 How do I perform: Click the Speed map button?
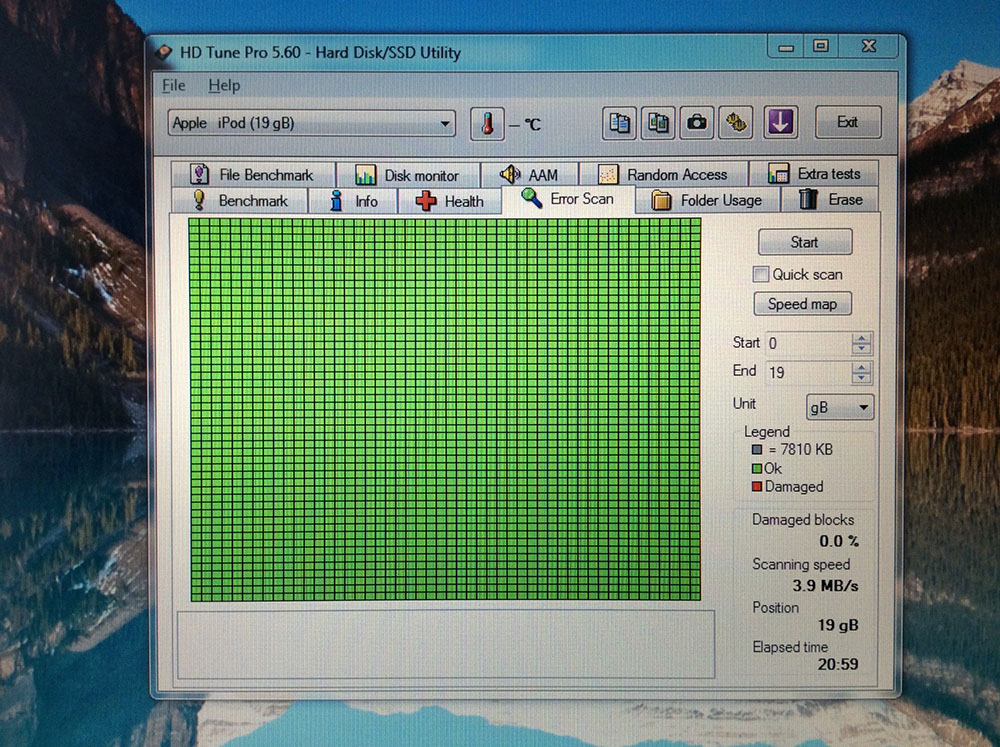coord(802,304)
